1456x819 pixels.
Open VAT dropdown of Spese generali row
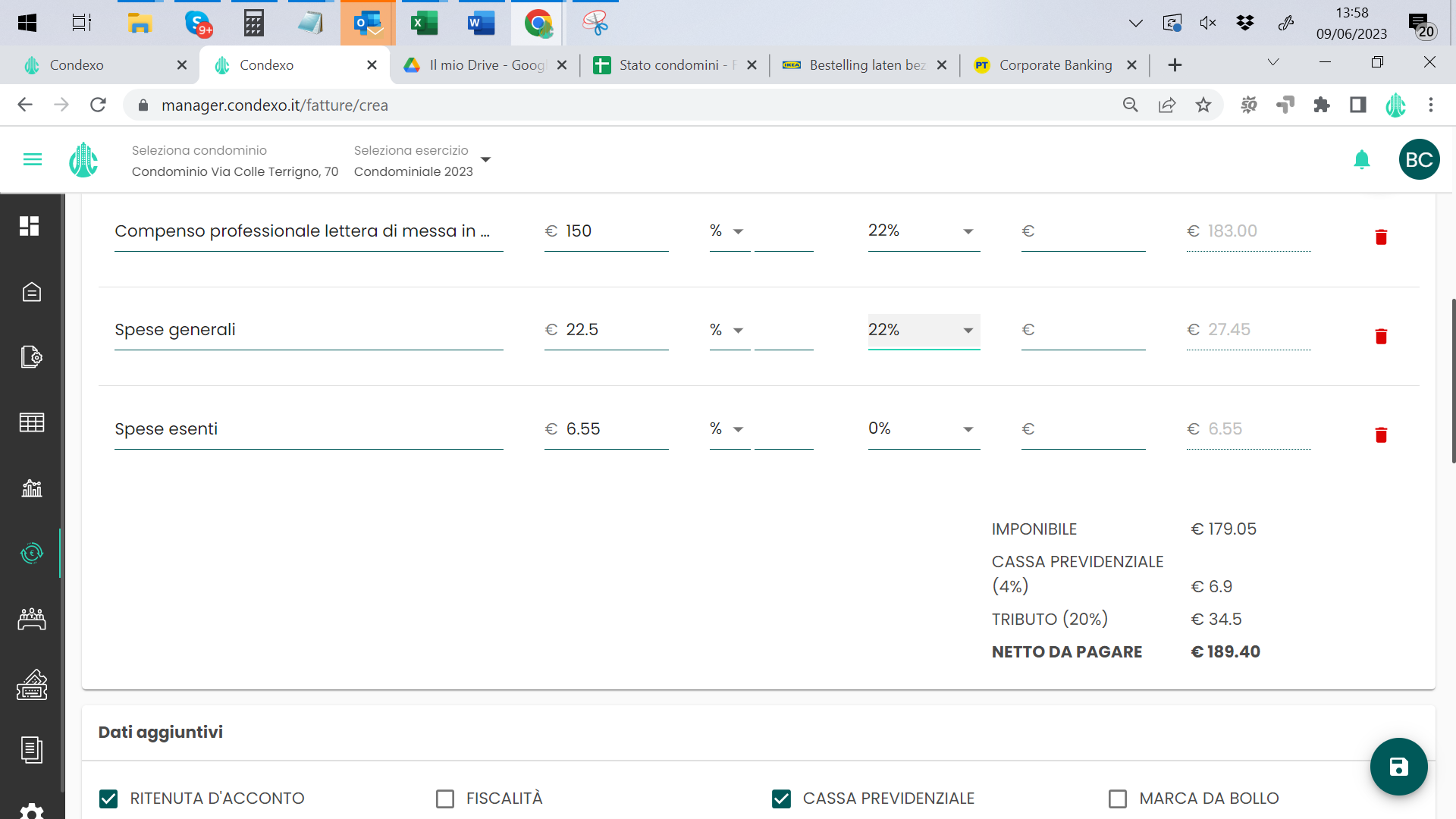click(924, 331)
